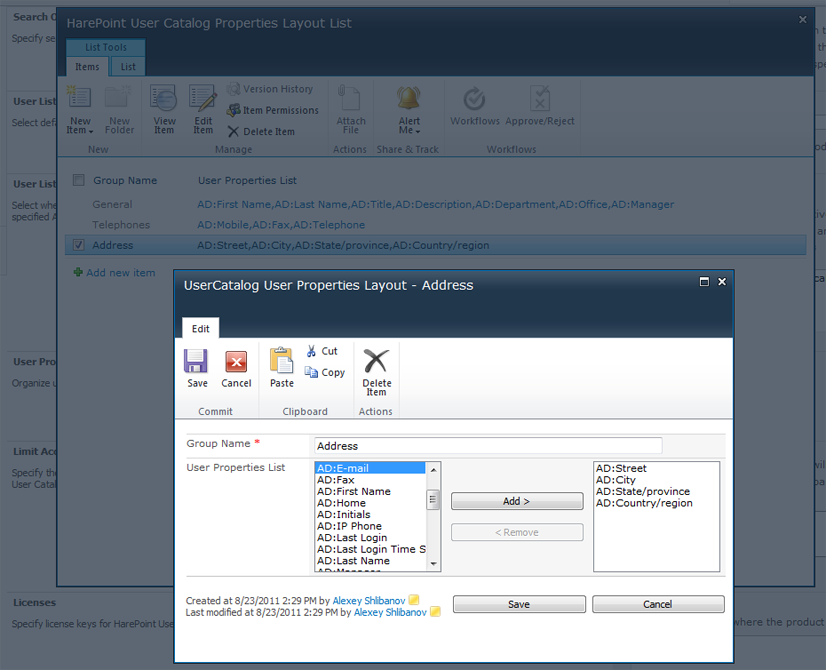Click Edit Item in the list ribbon
This screenshot has height=670, width=826.
tap(203, 110)
